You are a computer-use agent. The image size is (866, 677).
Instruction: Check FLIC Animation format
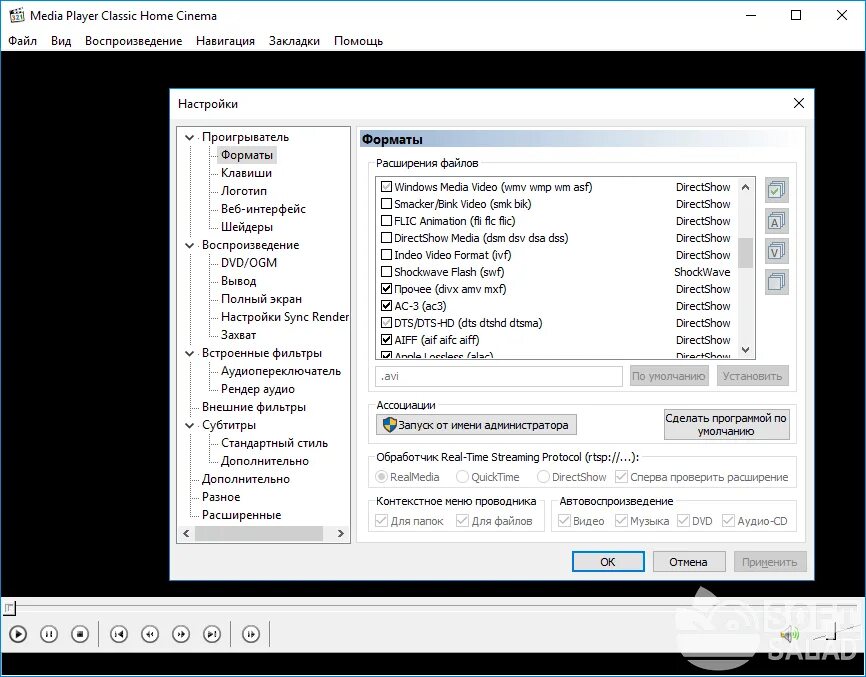pyautogui.click(x=387, y=221)
